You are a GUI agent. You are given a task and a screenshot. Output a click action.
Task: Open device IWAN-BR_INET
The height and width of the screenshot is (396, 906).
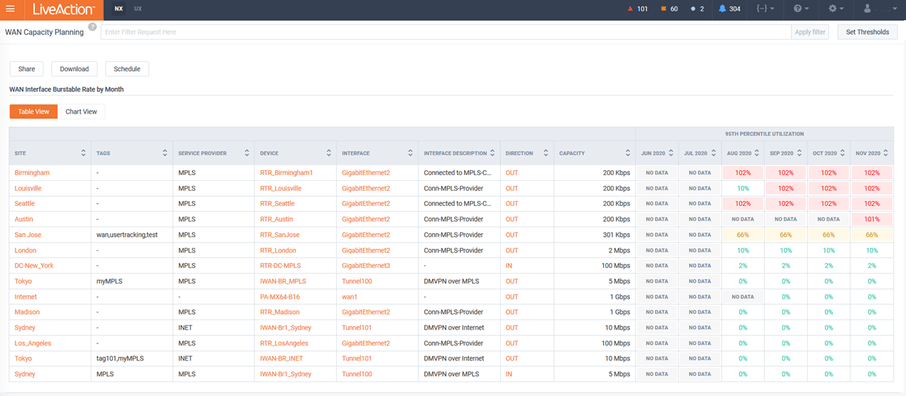pyautogui.click(x=282, y=358)
